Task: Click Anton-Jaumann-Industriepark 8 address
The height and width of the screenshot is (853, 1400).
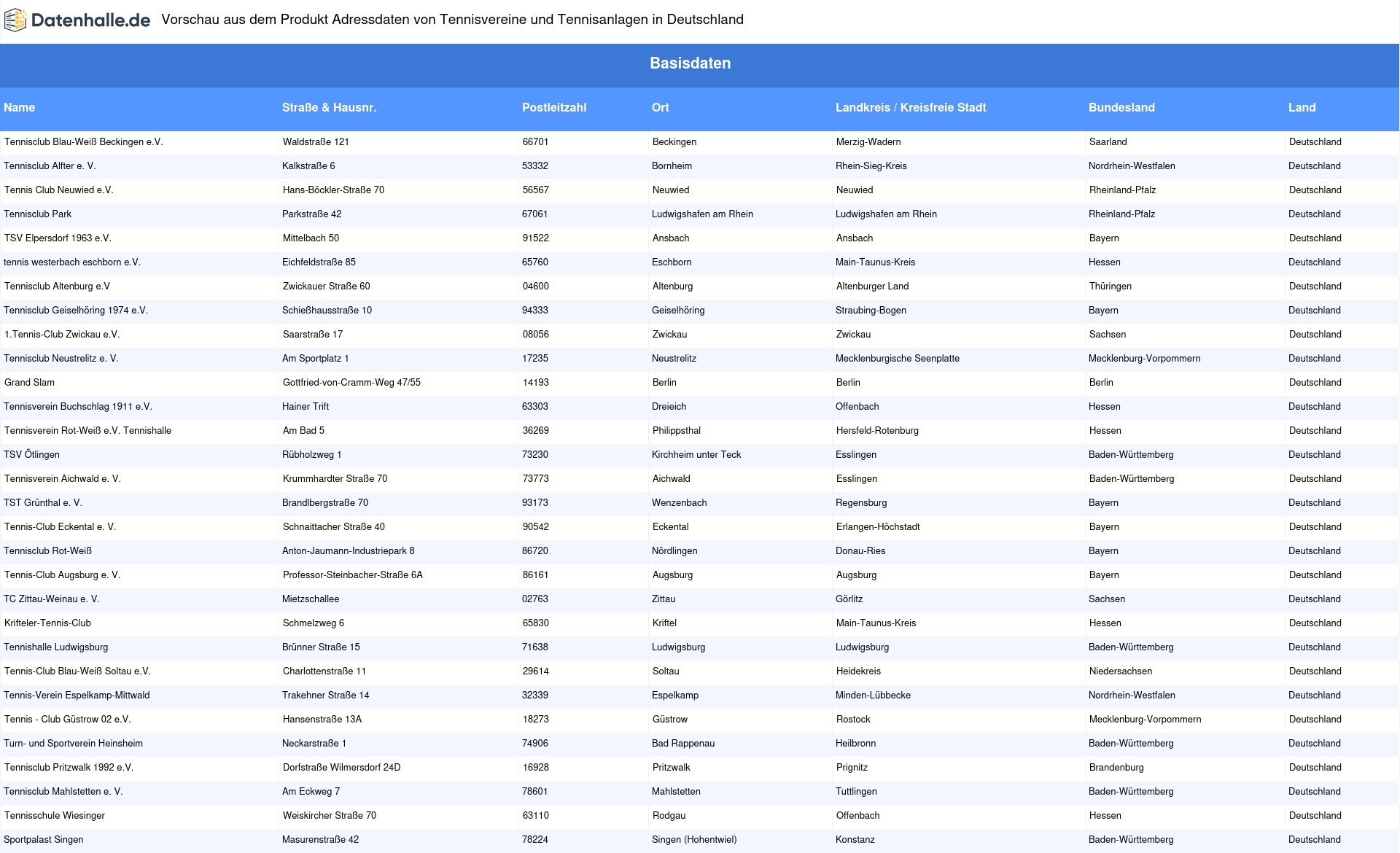Action: 348,551
